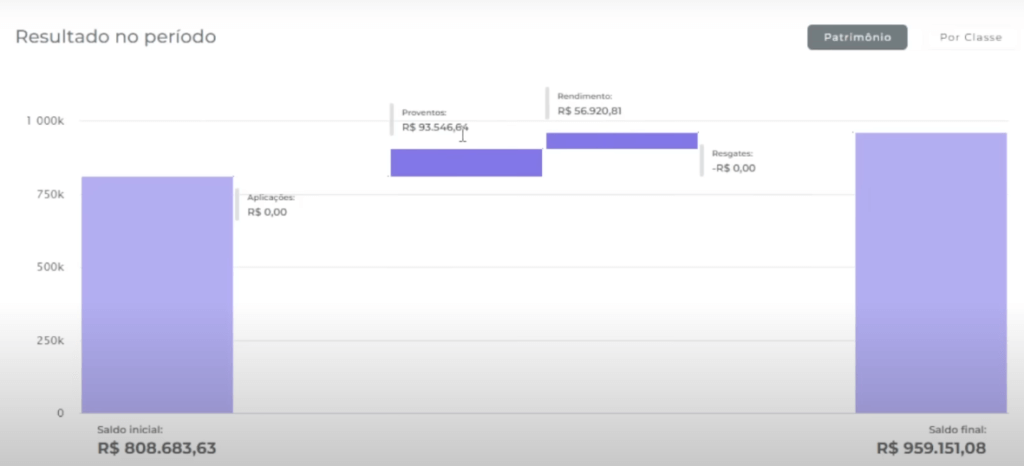Image resolution: width=1024 pixels, height=466 pixels.
Task: Click the gray marker beside Resgates
Action: [x=702, y=160]
